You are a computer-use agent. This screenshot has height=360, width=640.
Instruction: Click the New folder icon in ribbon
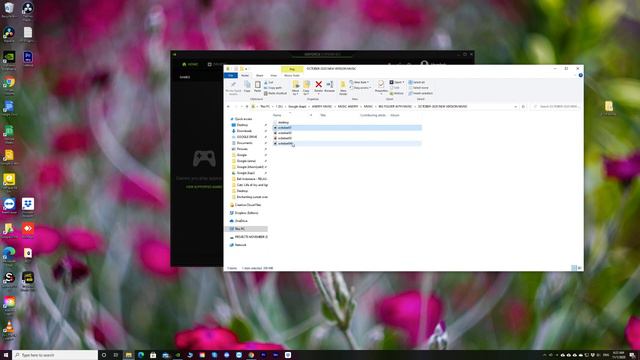(x=343, y=87)
